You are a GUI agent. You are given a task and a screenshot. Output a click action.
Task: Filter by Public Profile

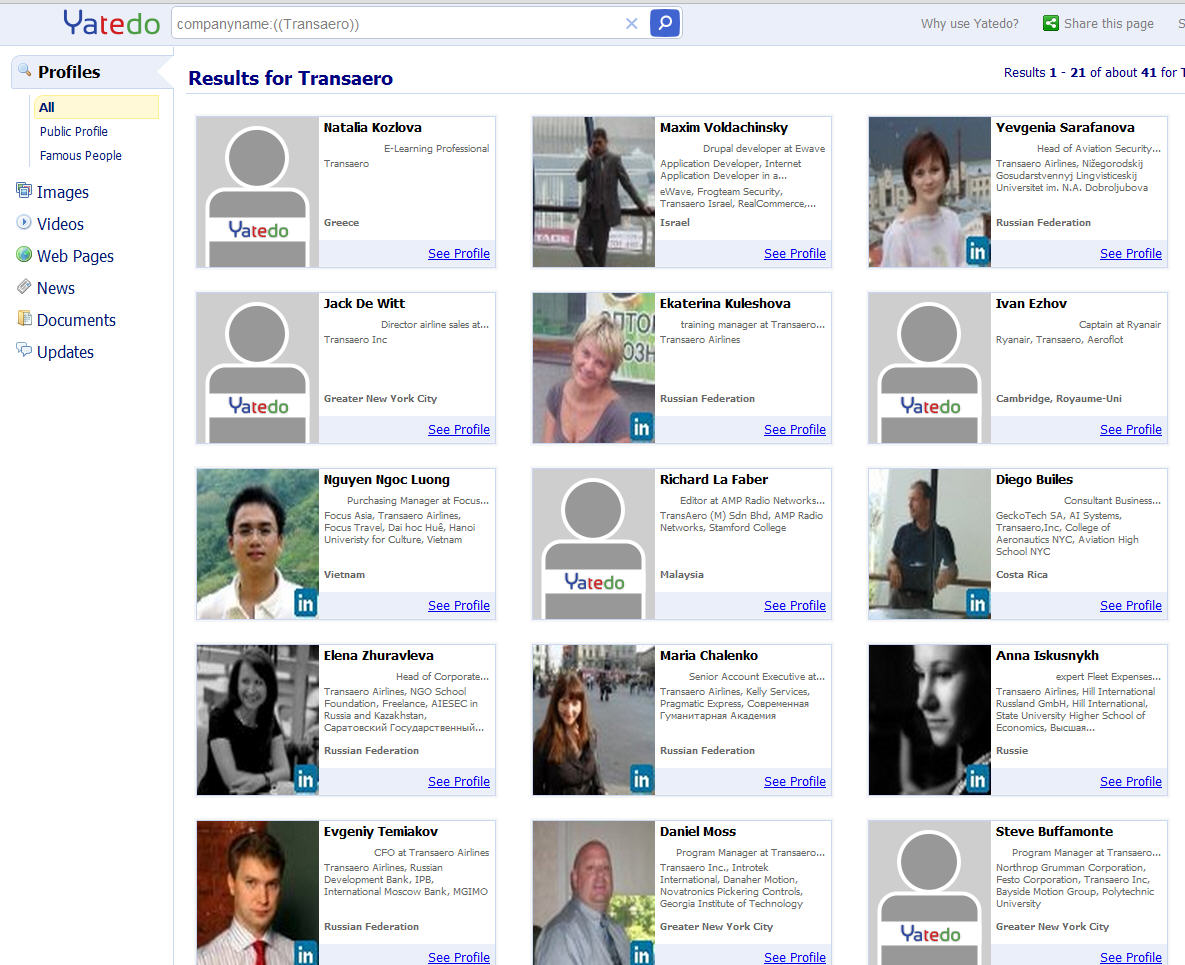click(74, 131)
